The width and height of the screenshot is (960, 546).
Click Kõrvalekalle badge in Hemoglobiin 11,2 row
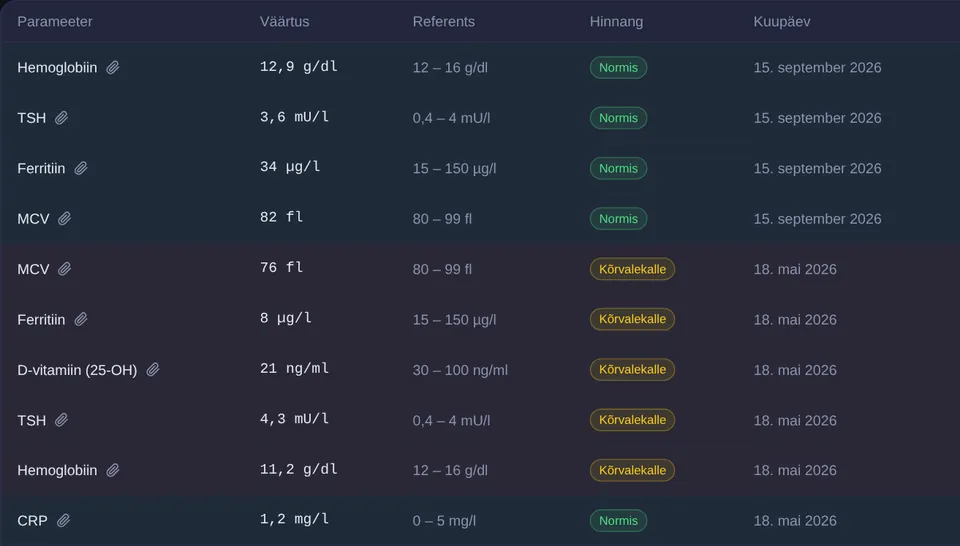632,470
